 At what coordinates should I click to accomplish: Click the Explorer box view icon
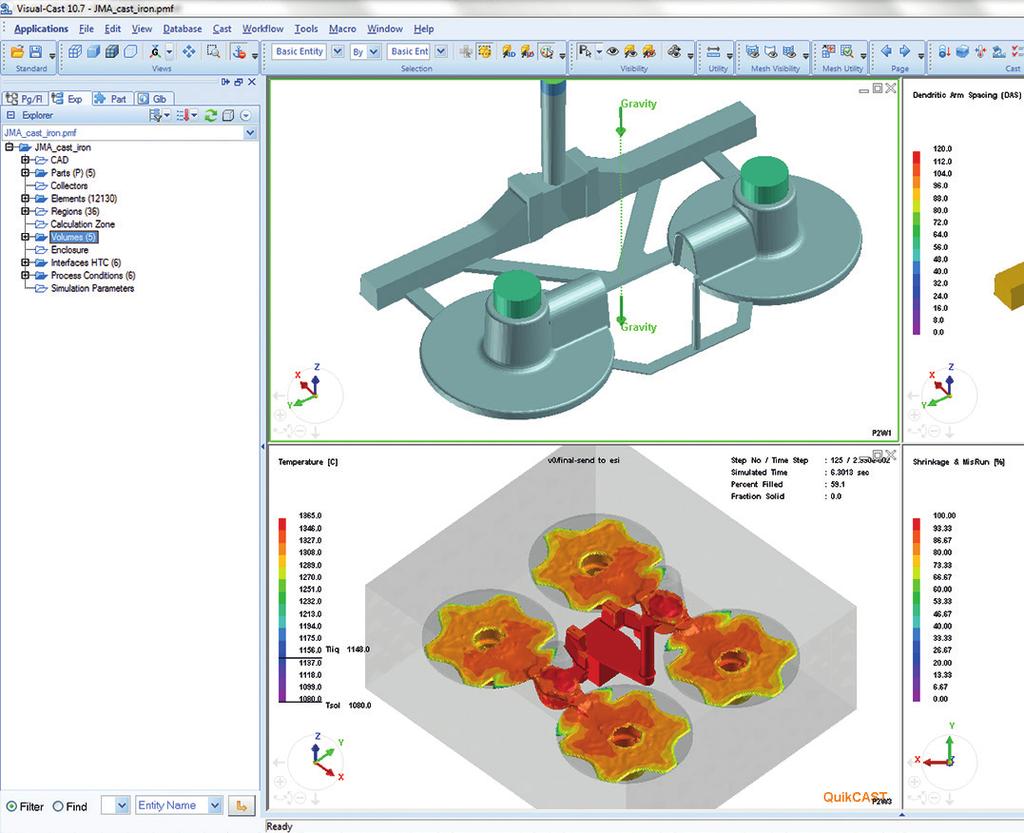[228, 116]
